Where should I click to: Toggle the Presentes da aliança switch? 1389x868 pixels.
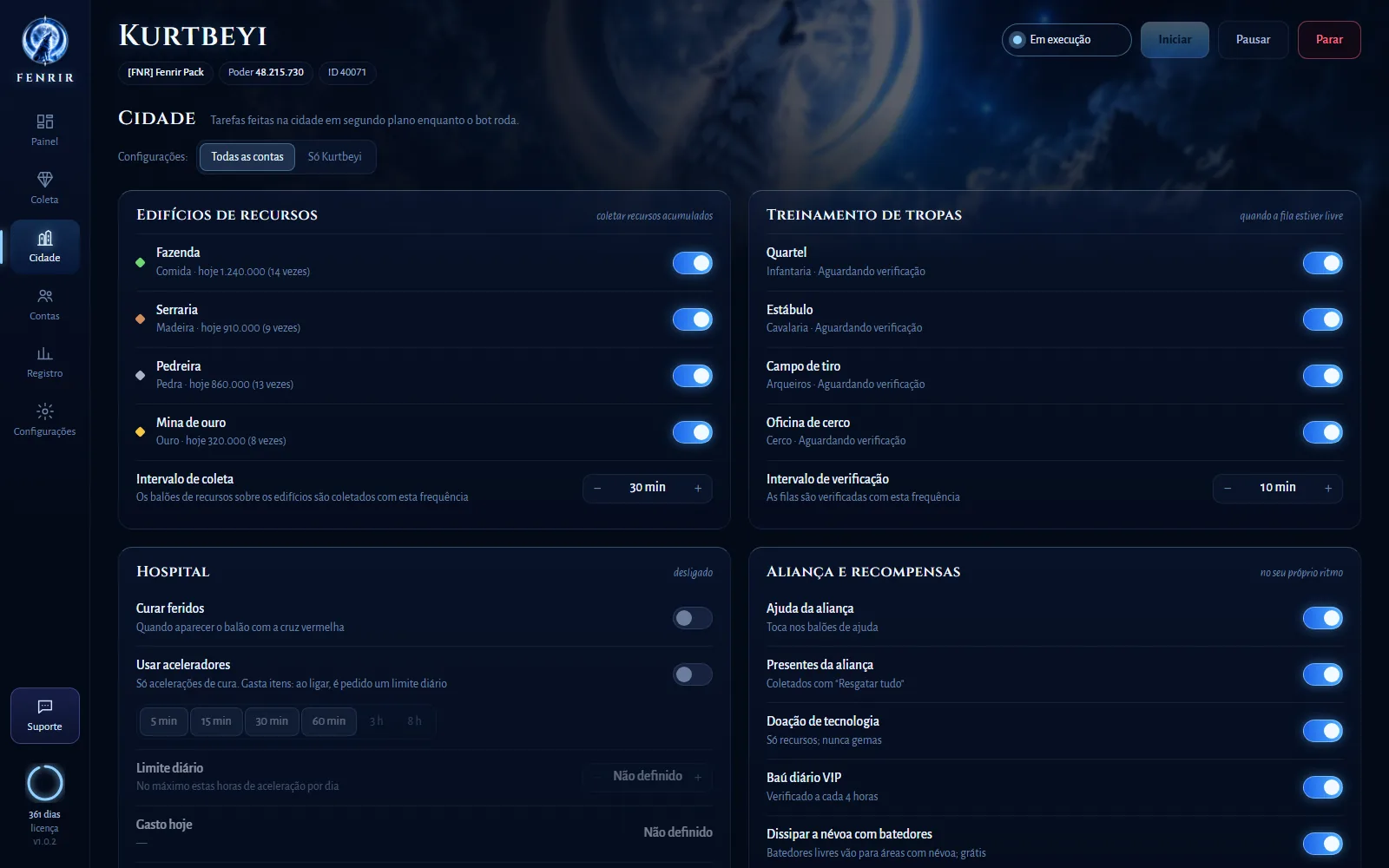pos(1323,674)
